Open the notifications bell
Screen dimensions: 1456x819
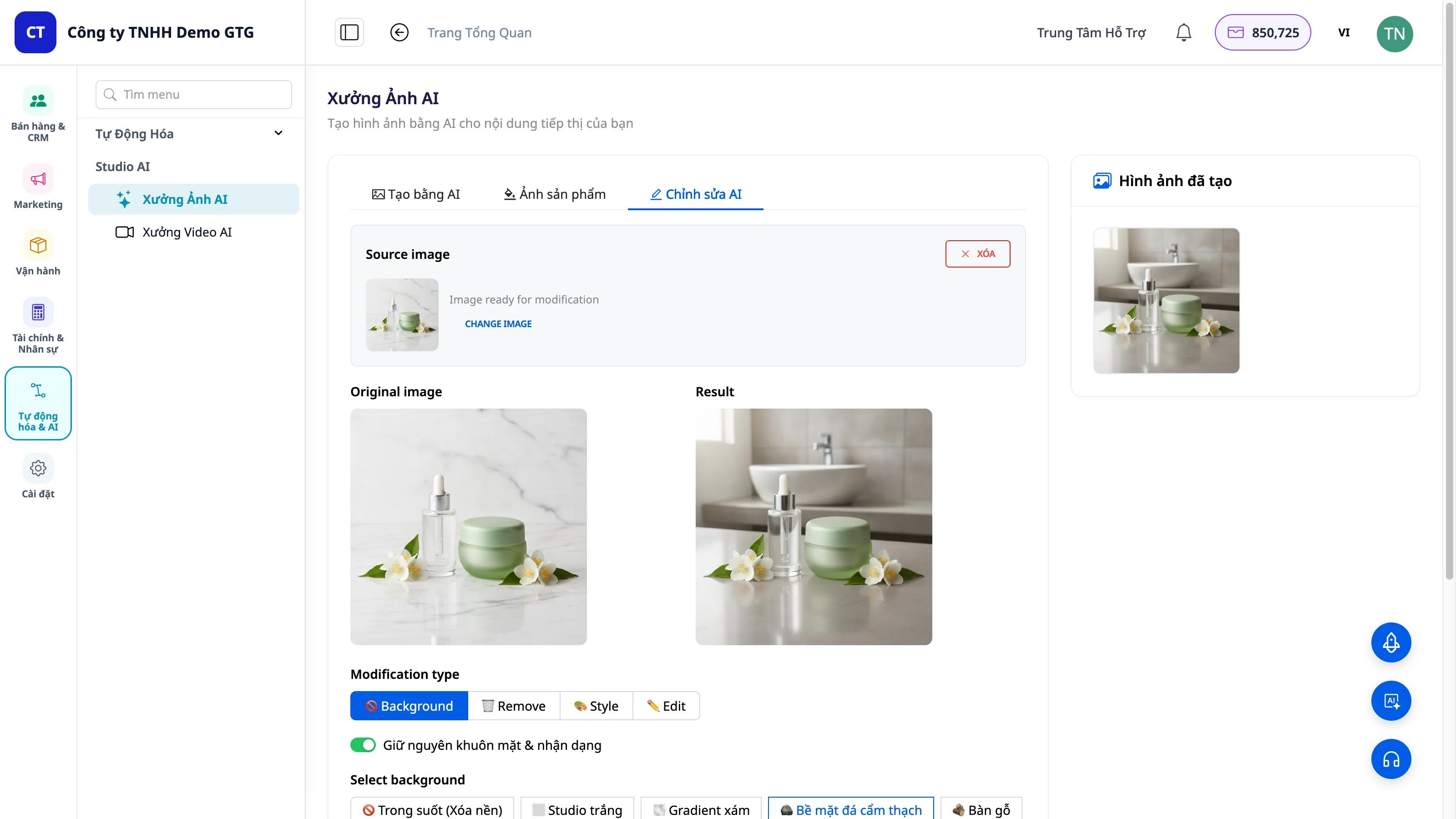(x=1183, y=32)
